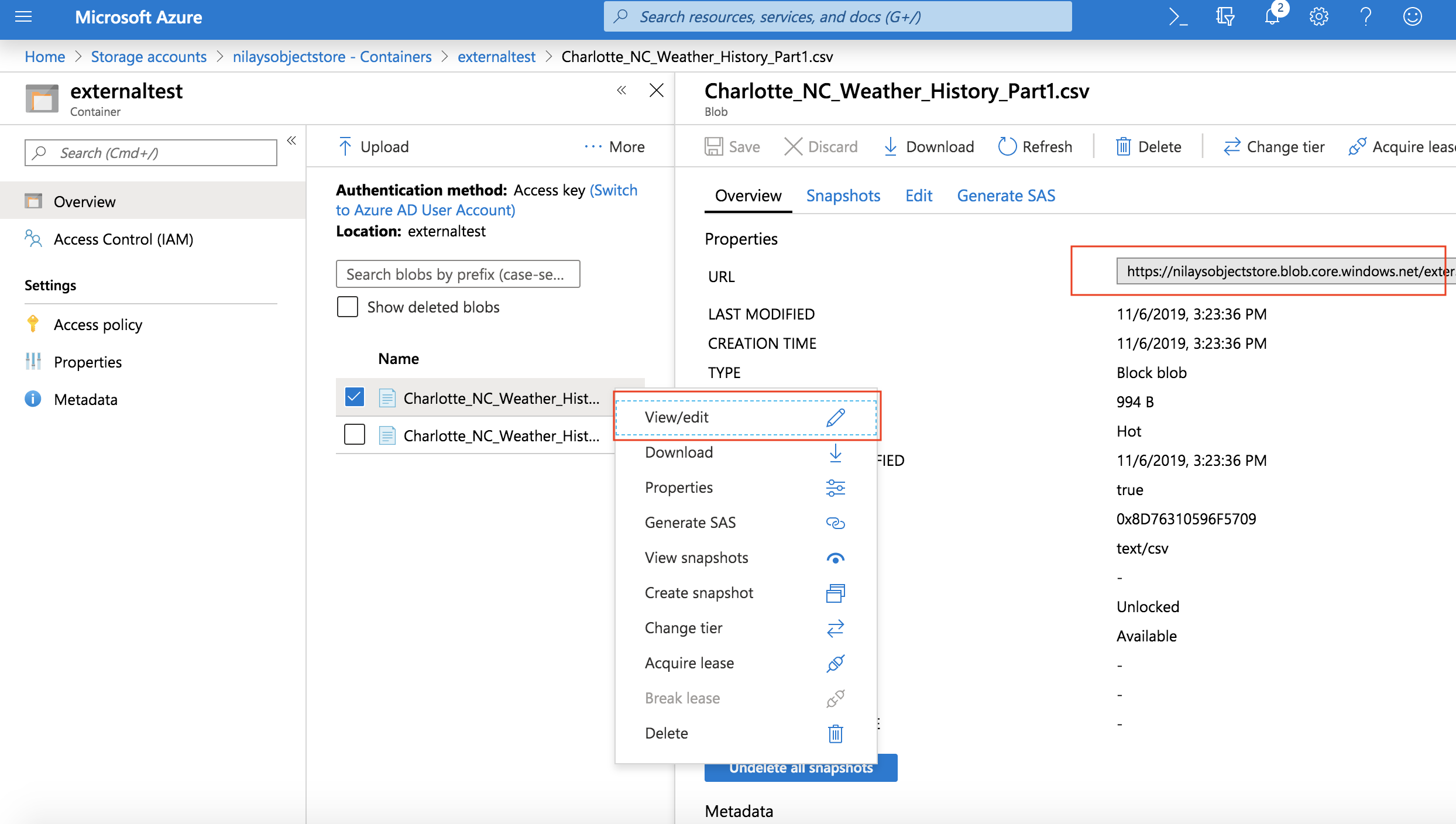Click the Search blobs by prefix field
The width and height of the screenshot is (1456, 824).
458,274
